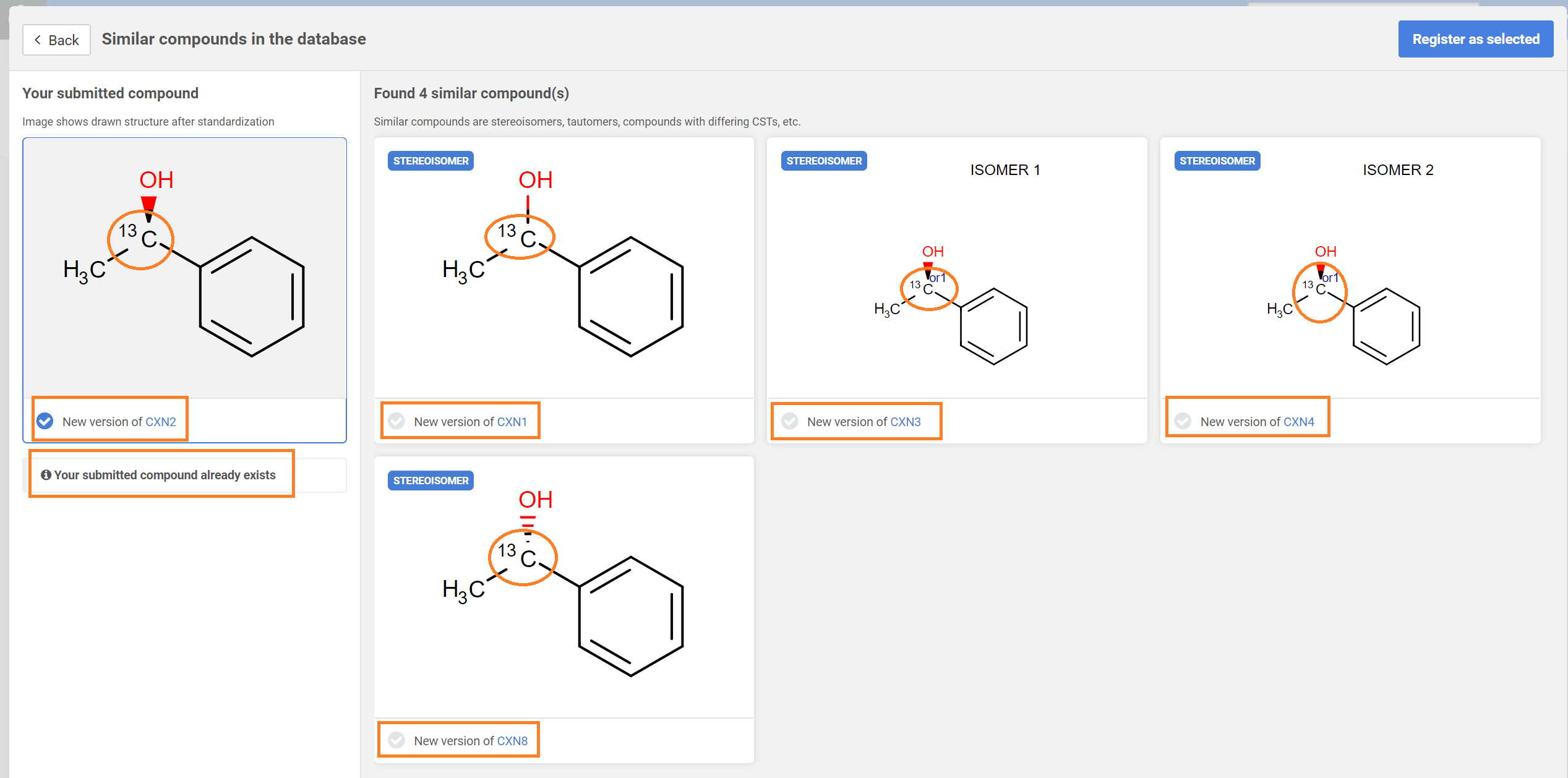Open the CXN3 link
Screen dimensions: 1568x778
point(906,422)
